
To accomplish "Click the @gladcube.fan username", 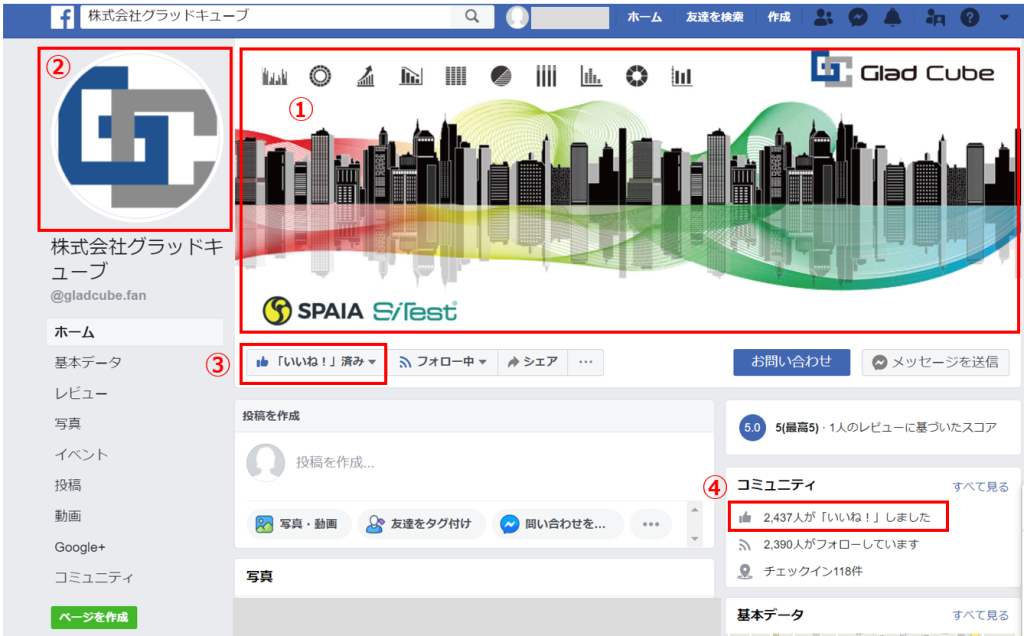I will point(99,296).
